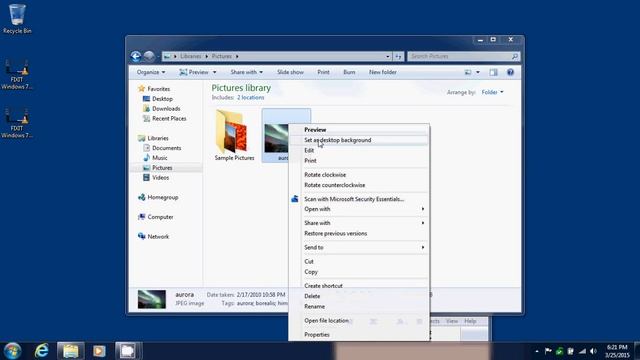Select Desktop in Favorites
Image resolution: width=640 pixels, height=360 pixels.
[x=158, y=99]
